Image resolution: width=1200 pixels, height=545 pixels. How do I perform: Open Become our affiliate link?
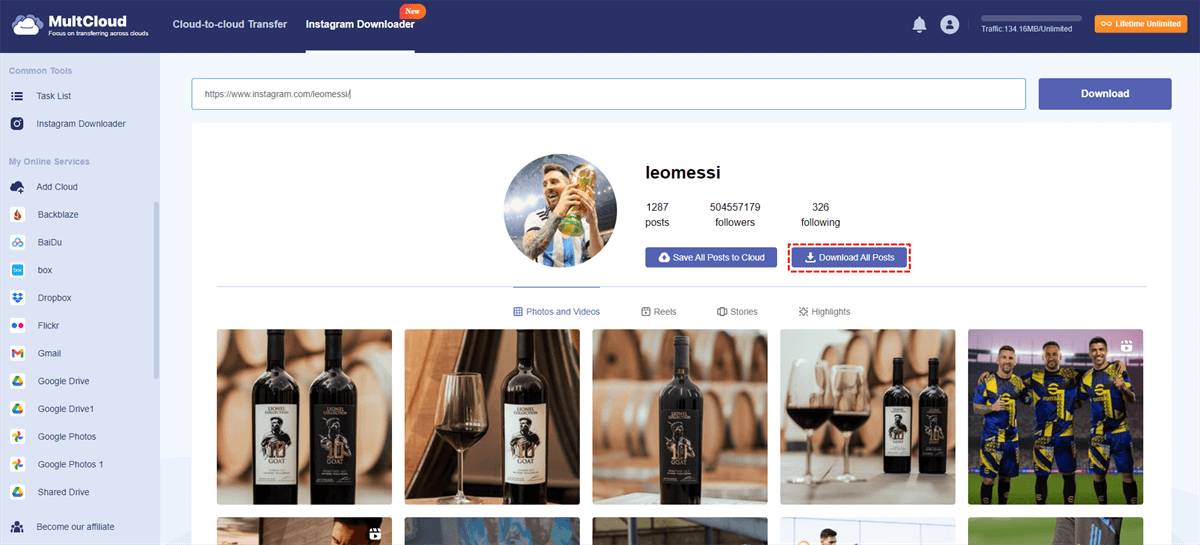pyautogui.click(x=75, y=527)
